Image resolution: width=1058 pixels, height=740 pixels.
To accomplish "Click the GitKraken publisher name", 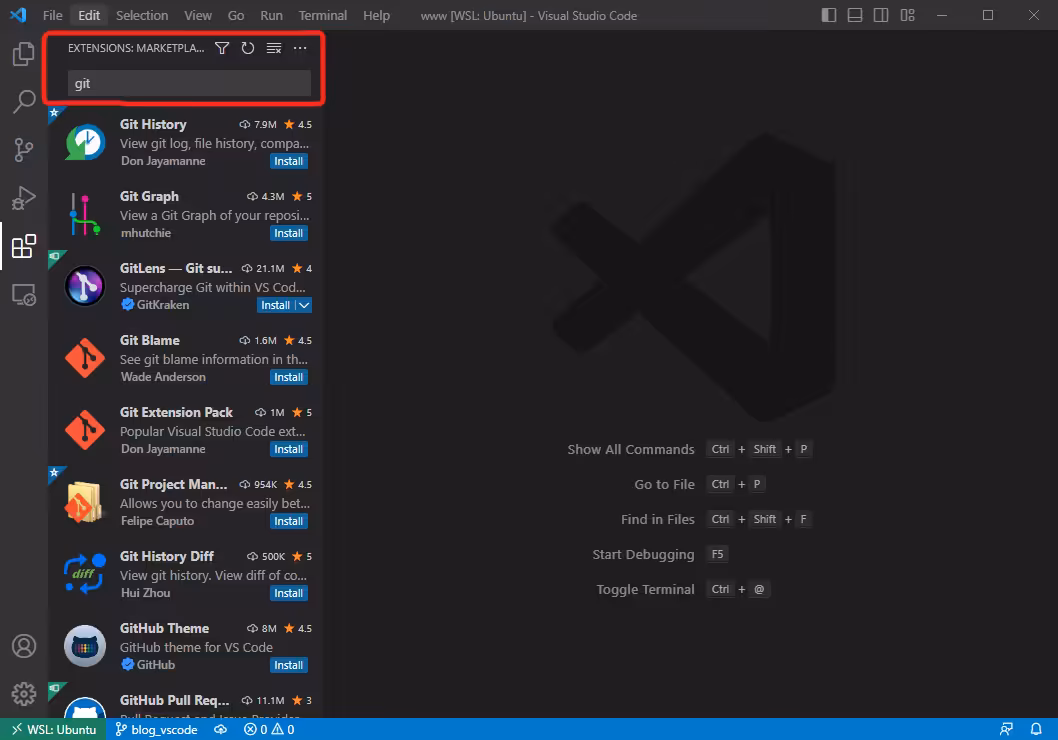I will pos(163,305).
